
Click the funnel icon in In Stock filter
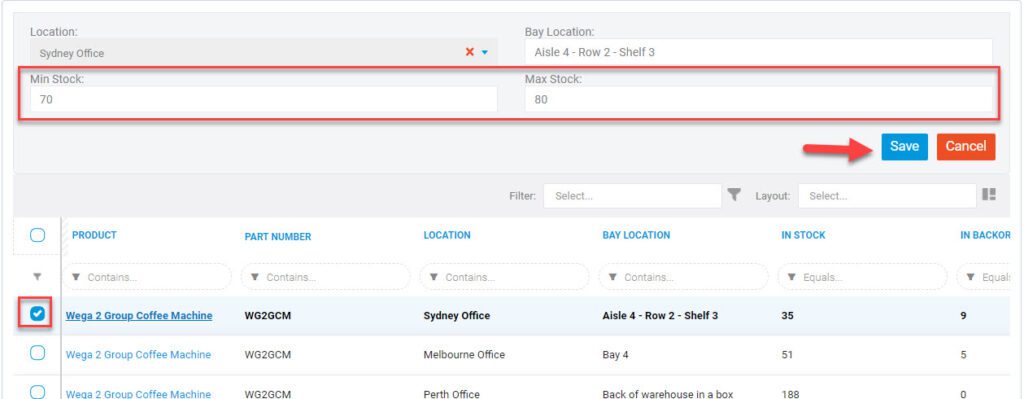pyautogui.click(x=792, y=277)
